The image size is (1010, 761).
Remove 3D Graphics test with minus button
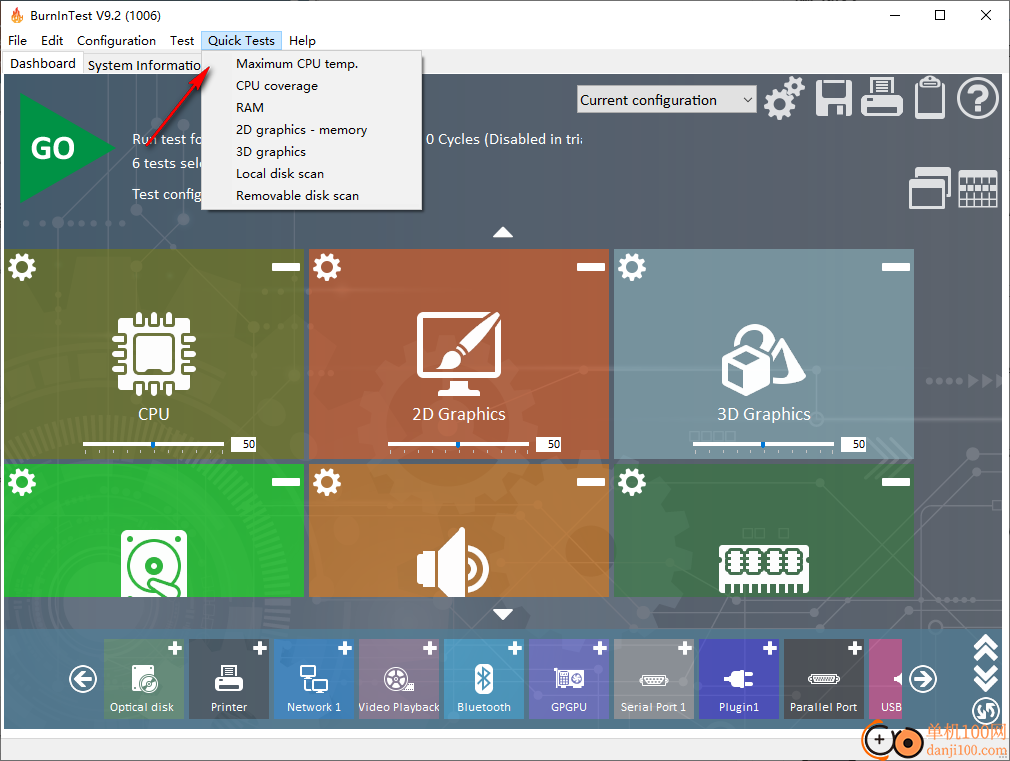pyautogui.click(x=896, y=267)
